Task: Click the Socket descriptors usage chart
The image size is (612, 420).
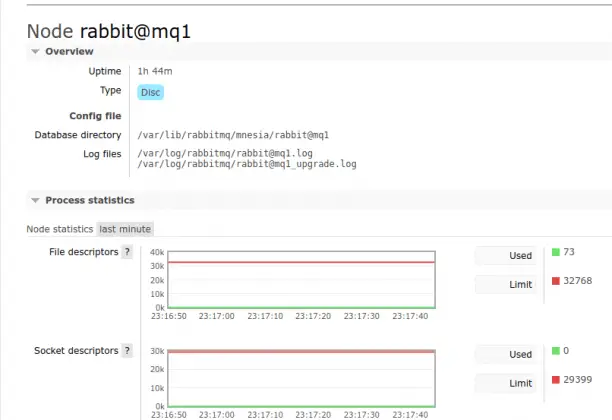Action: pyautogui.click(x=300, y=378)
